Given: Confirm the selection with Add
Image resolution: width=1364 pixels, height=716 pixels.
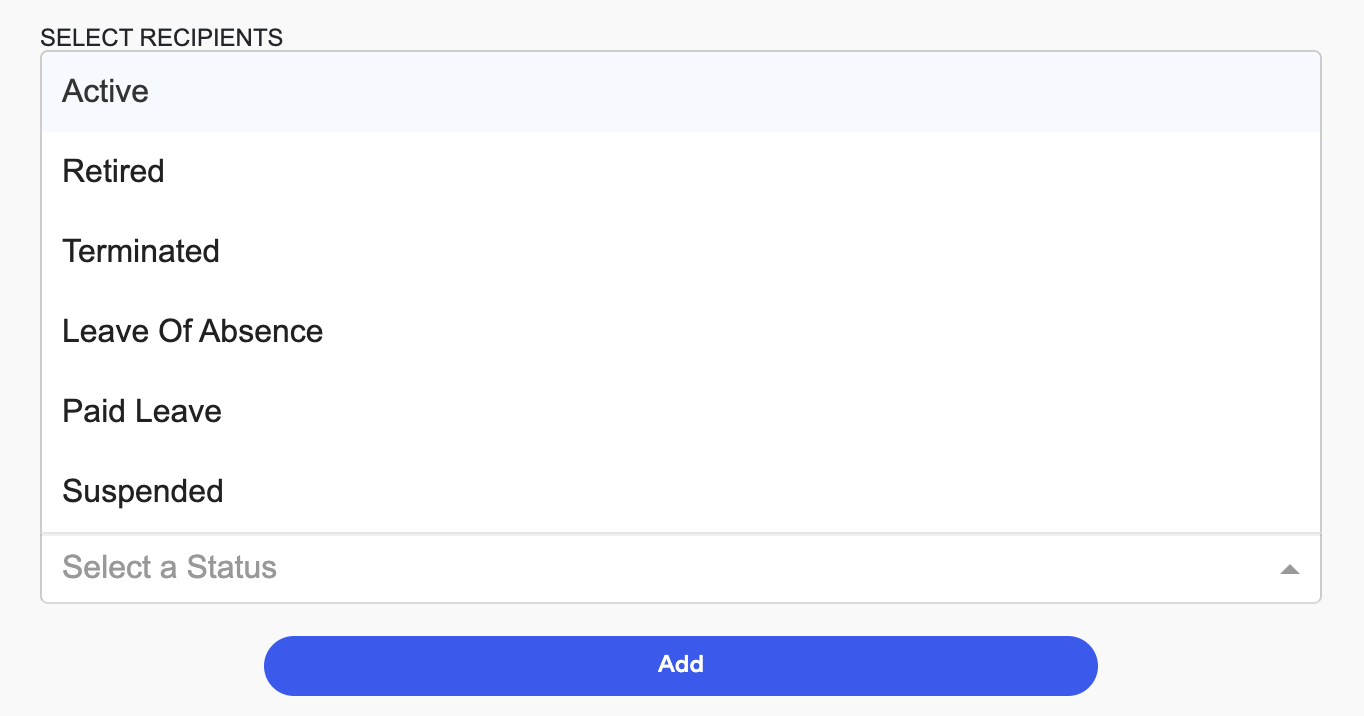Looking at the screenshot, I should pos(681,665).
